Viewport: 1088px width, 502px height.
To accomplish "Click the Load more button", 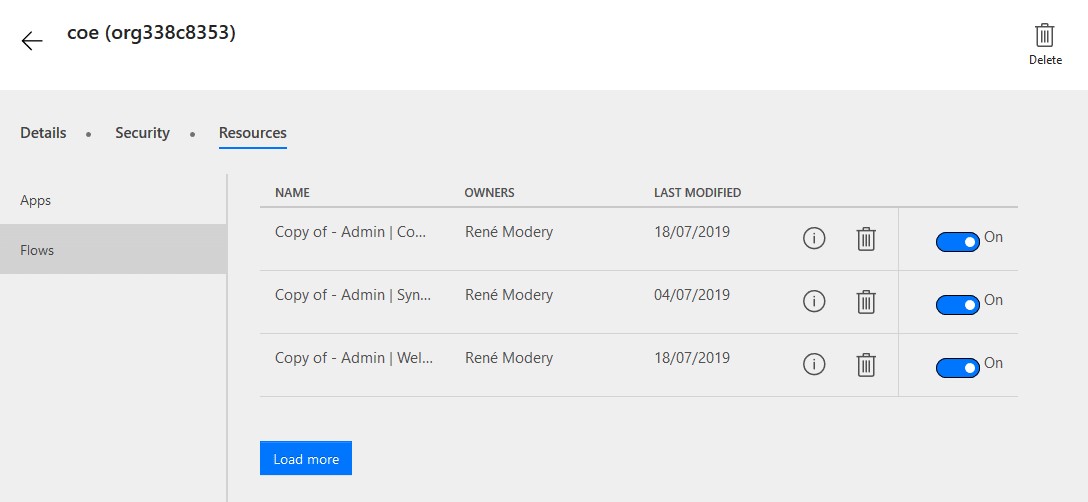I will pyautogui.click(x=306, y=458).
